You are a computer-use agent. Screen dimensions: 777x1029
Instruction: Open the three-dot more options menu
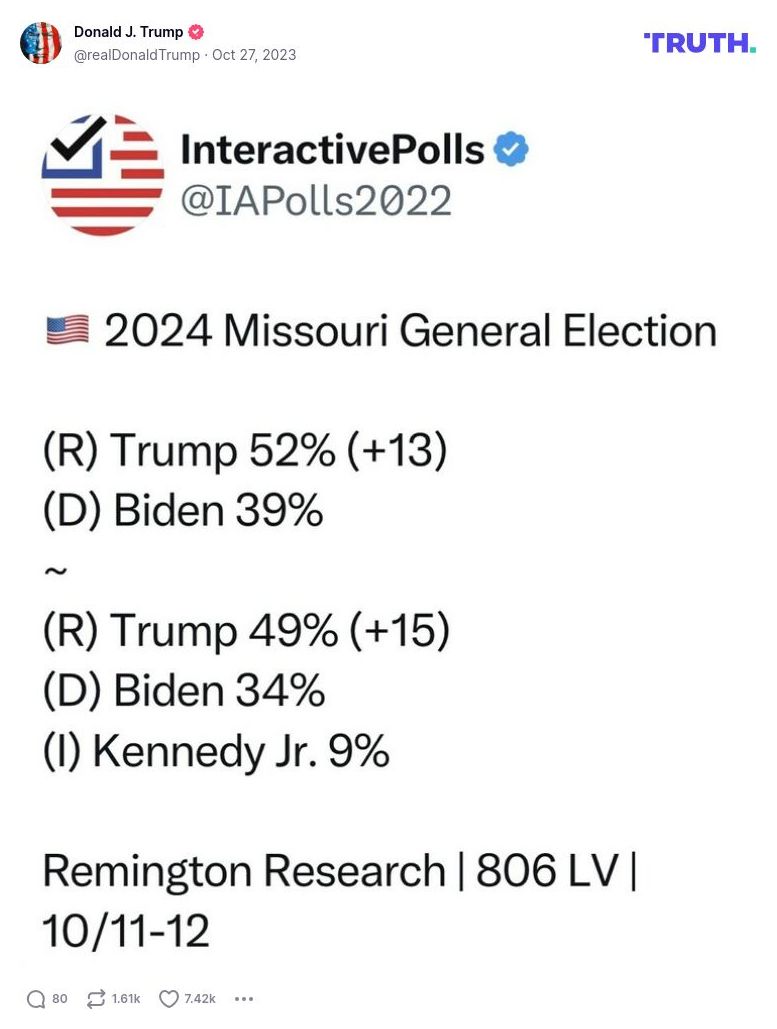[x=244, y=999]
